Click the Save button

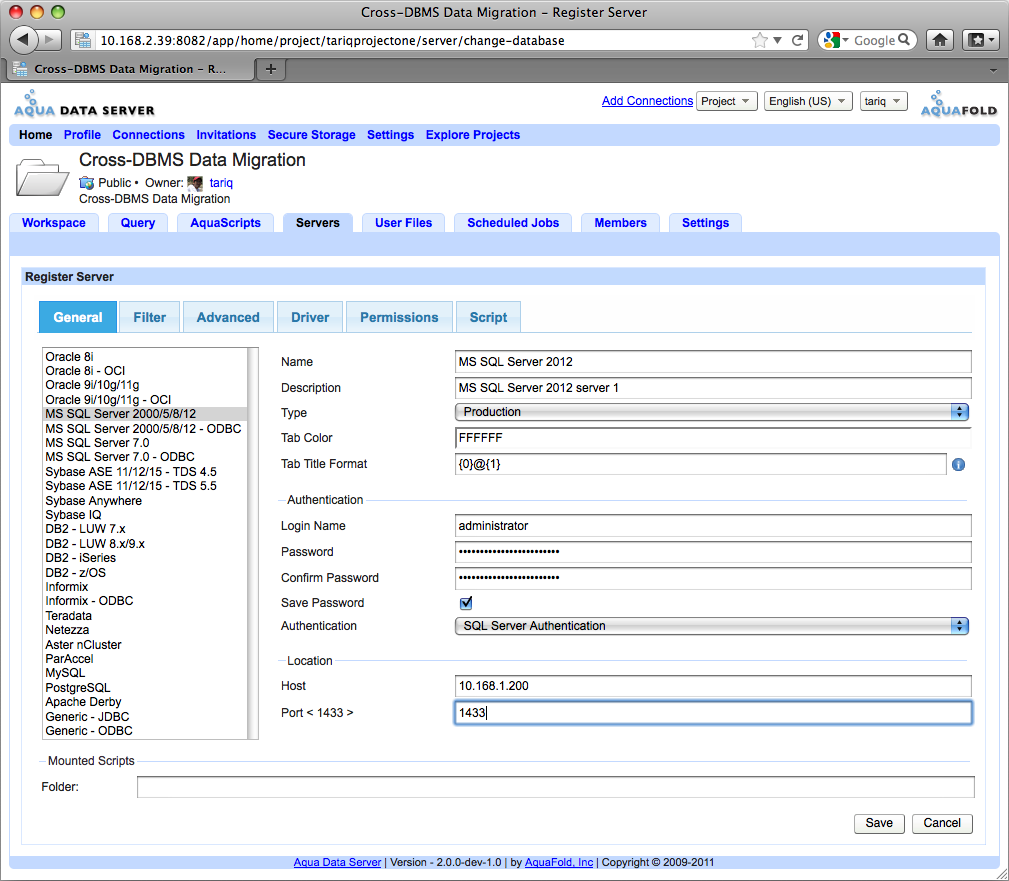(879, 823)
